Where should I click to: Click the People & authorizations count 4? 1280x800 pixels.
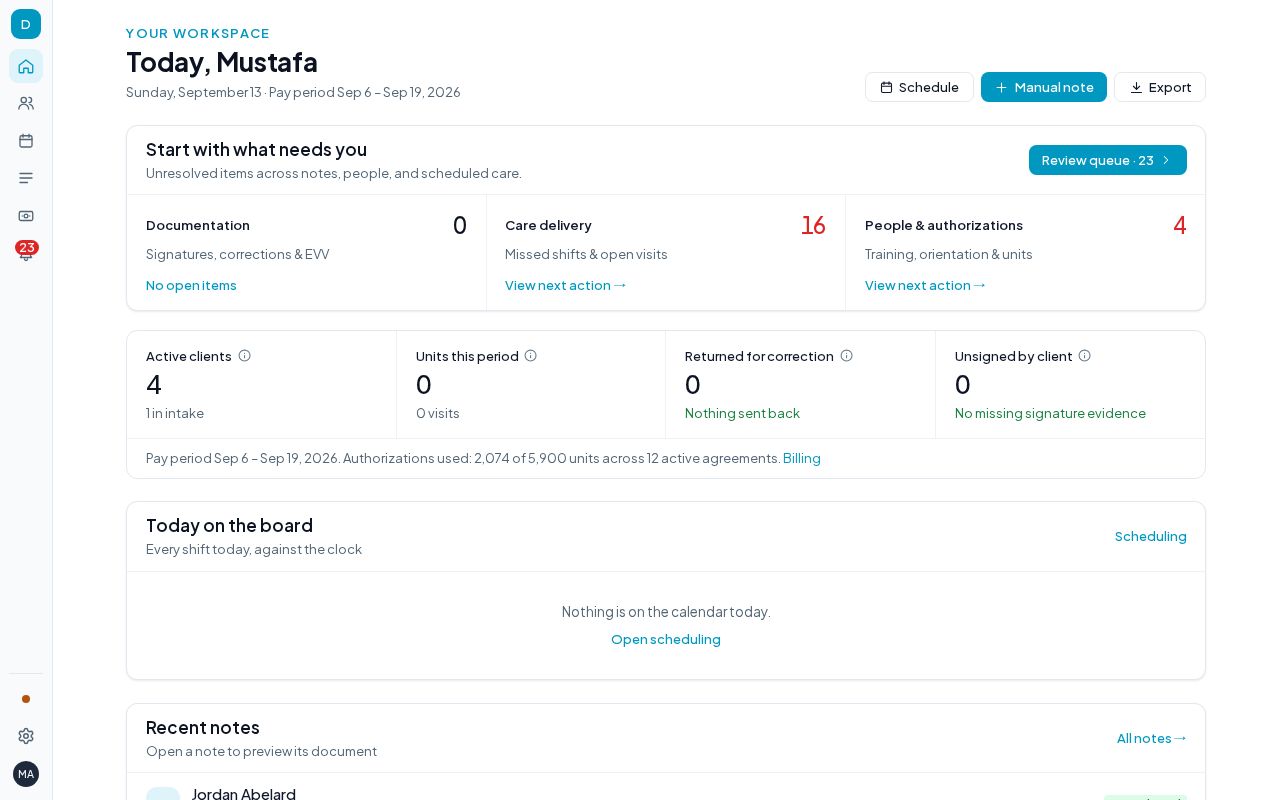click(x=1180, y=225)
